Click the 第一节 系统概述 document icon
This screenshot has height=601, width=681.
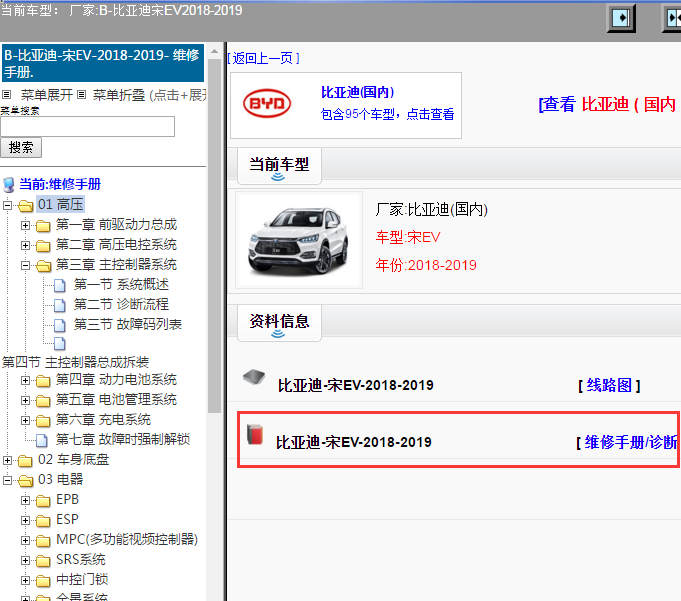(60, 285)
